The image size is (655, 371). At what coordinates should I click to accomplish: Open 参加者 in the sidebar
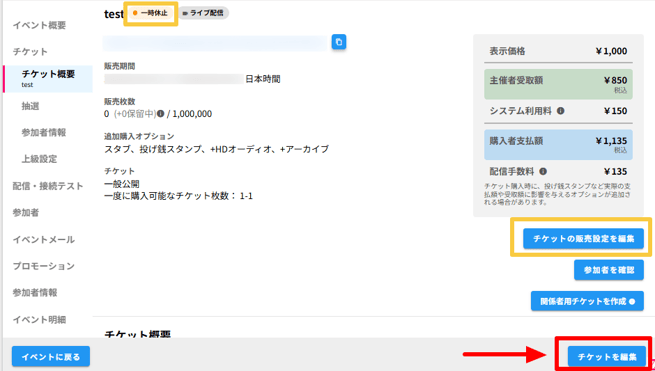click(x=25, y=213)
